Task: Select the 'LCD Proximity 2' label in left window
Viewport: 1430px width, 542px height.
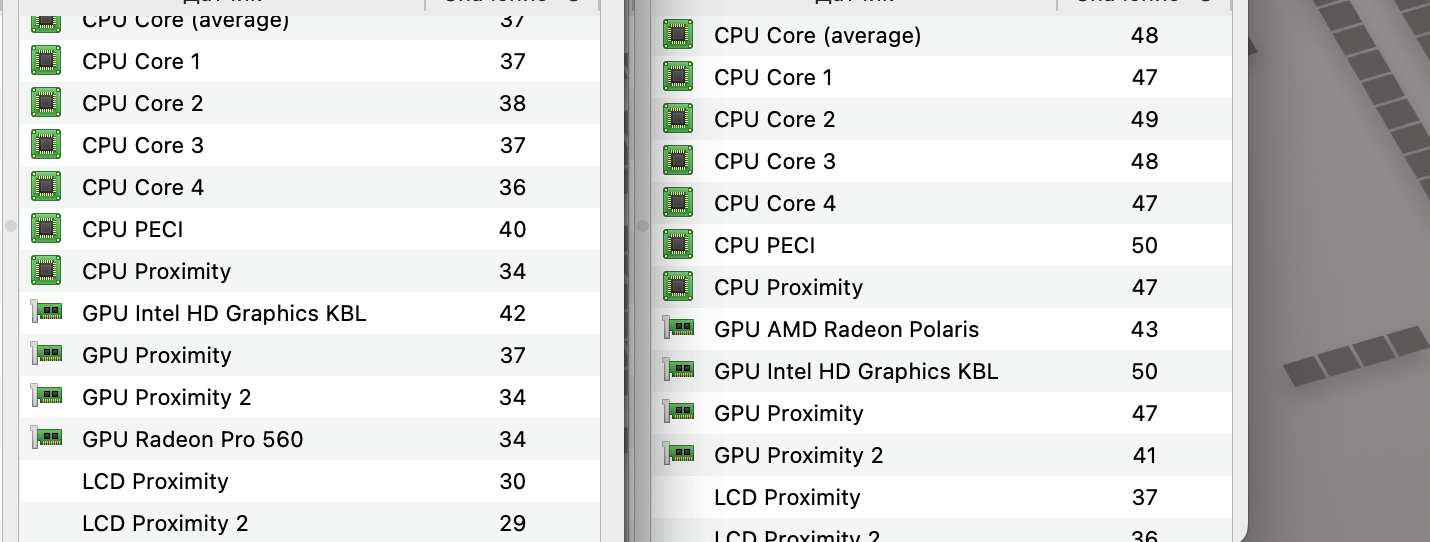Action: (165, 523)
